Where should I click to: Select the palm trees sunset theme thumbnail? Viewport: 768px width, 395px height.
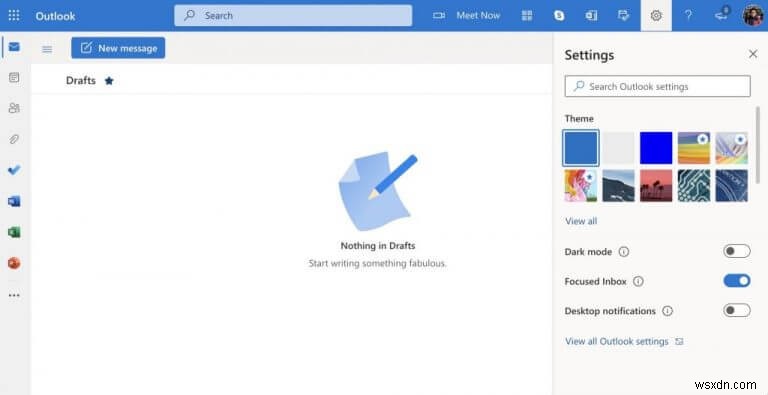[x=656, y=186]
